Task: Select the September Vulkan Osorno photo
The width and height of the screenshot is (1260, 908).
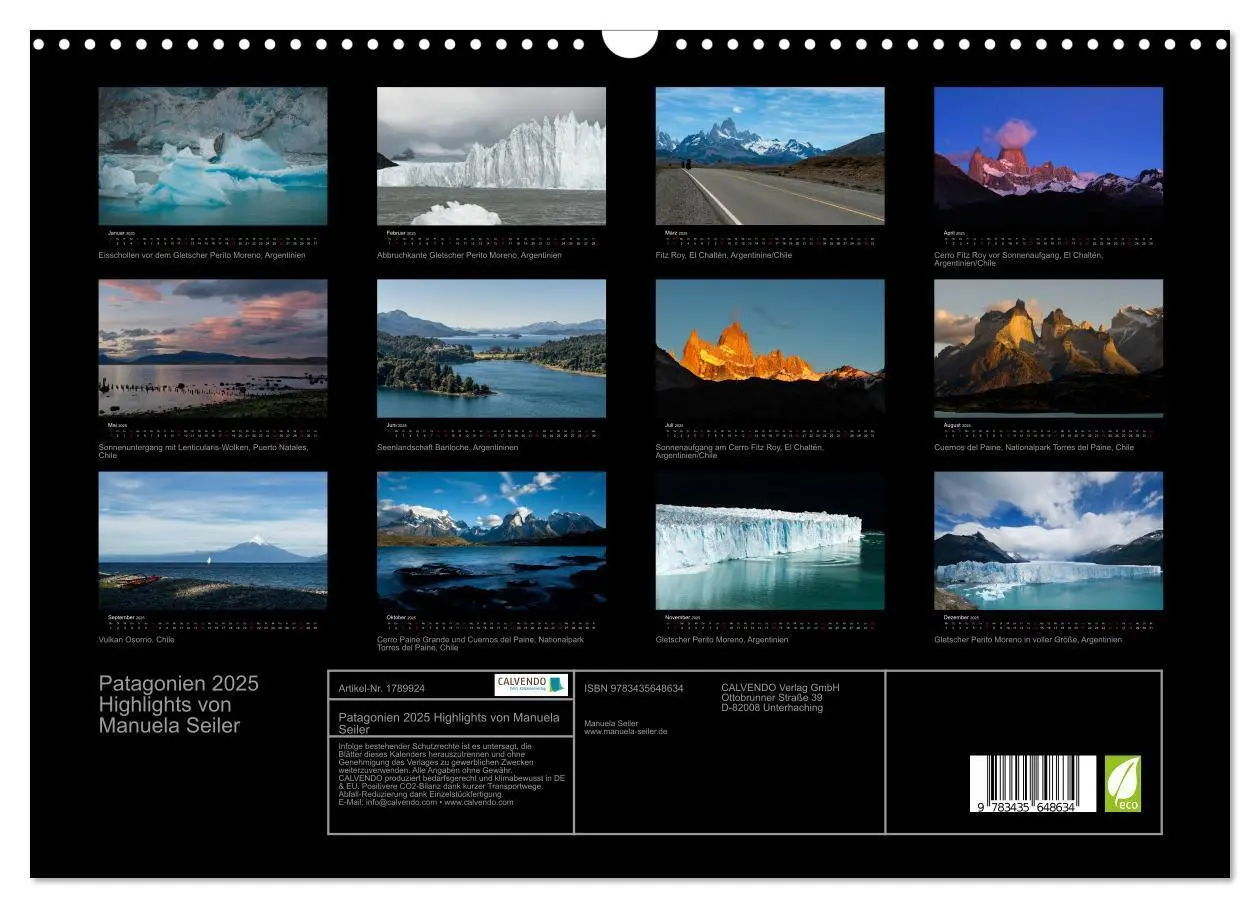Action: (x=213, y=541)
